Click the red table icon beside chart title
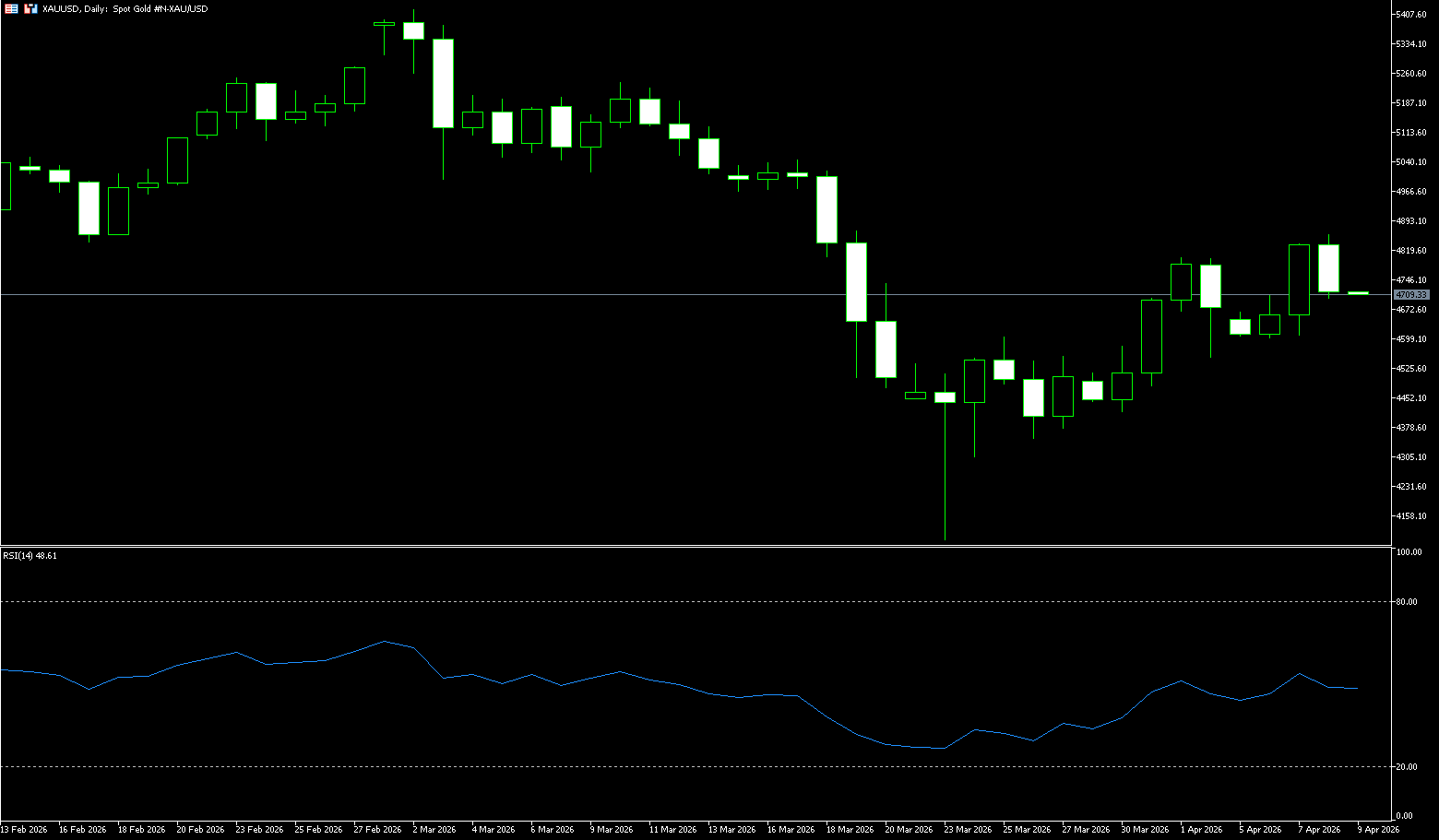The height and width of the screenshot is (840, 1439). [12, 8]
